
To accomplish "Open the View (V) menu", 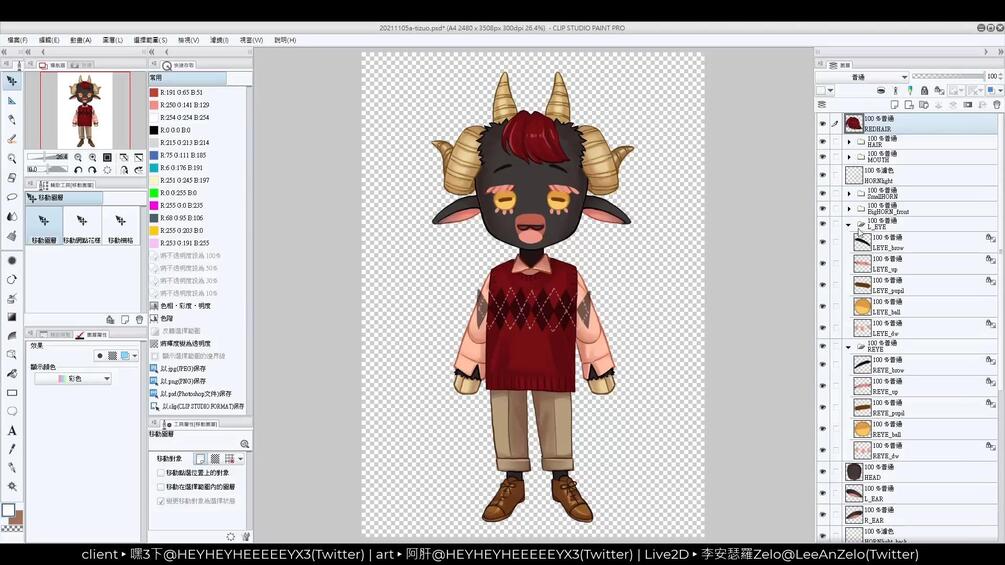I will (188, 40).
